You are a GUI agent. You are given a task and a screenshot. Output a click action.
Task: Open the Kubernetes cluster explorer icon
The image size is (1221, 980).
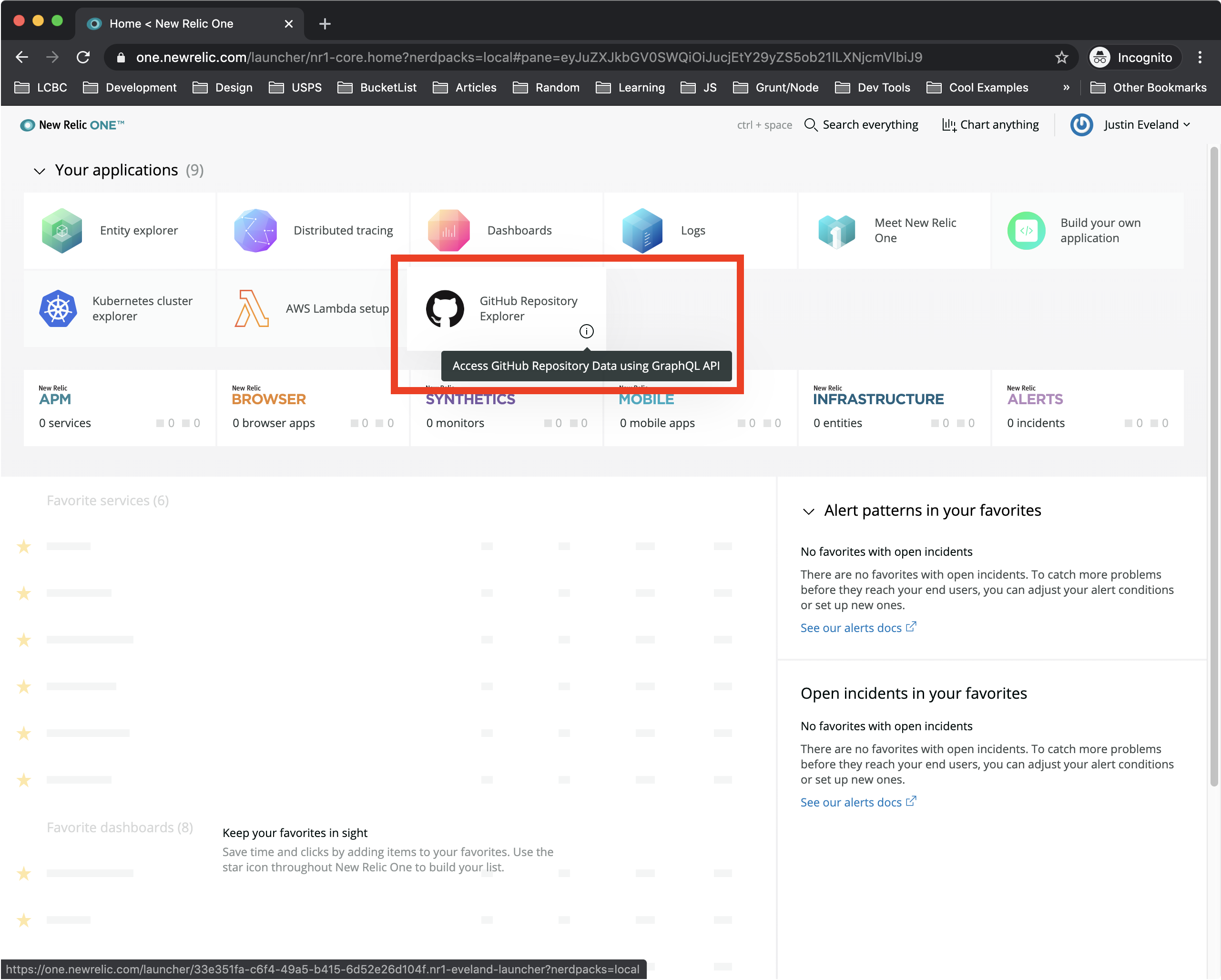[x=58, y=309]
